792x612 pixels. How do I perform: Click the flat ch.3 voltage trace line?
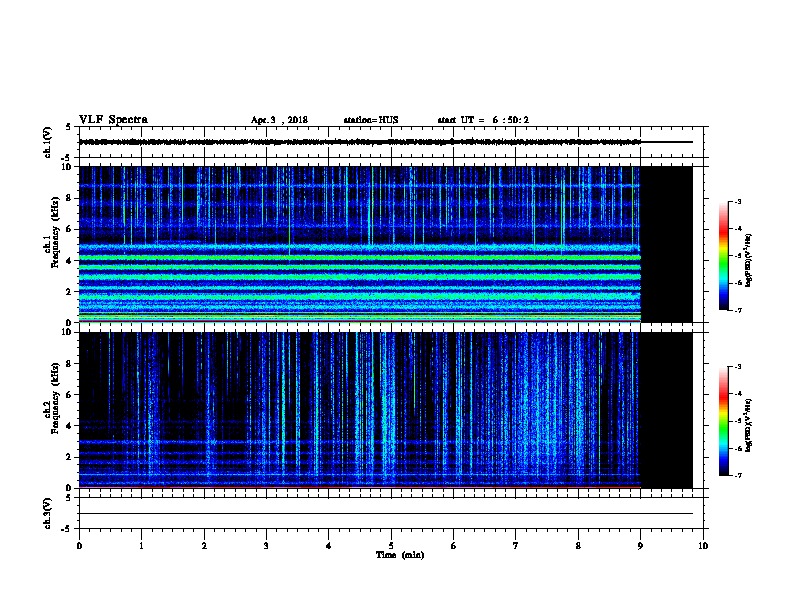(385, 514)
